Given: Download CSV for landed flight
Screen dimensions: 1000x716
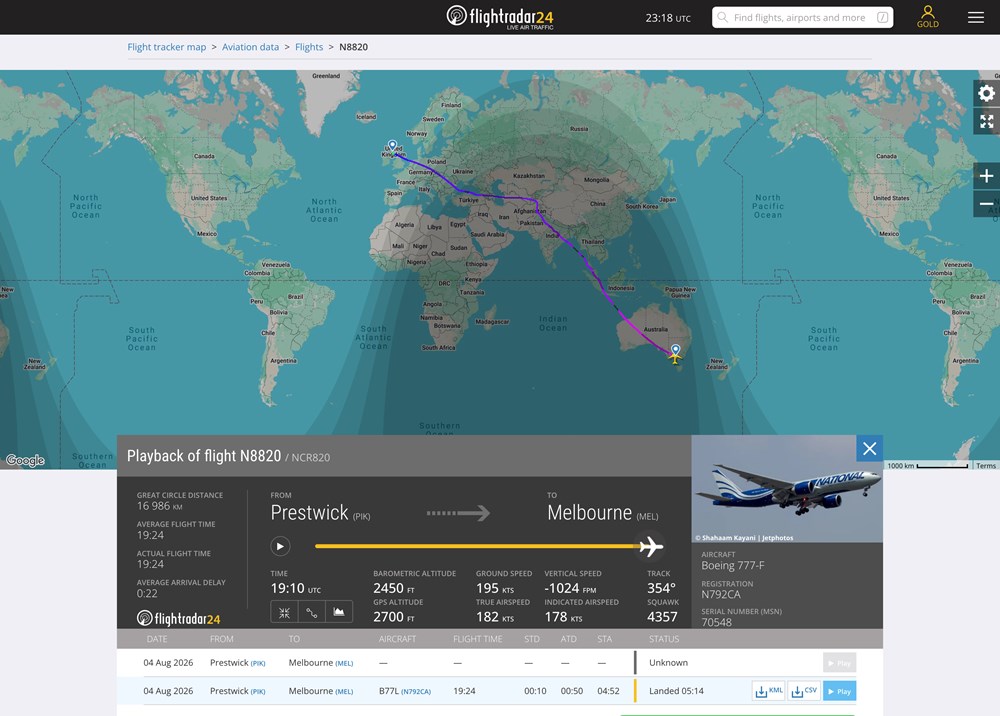Looking at the screenshot, I should click(x=804, y=691).
